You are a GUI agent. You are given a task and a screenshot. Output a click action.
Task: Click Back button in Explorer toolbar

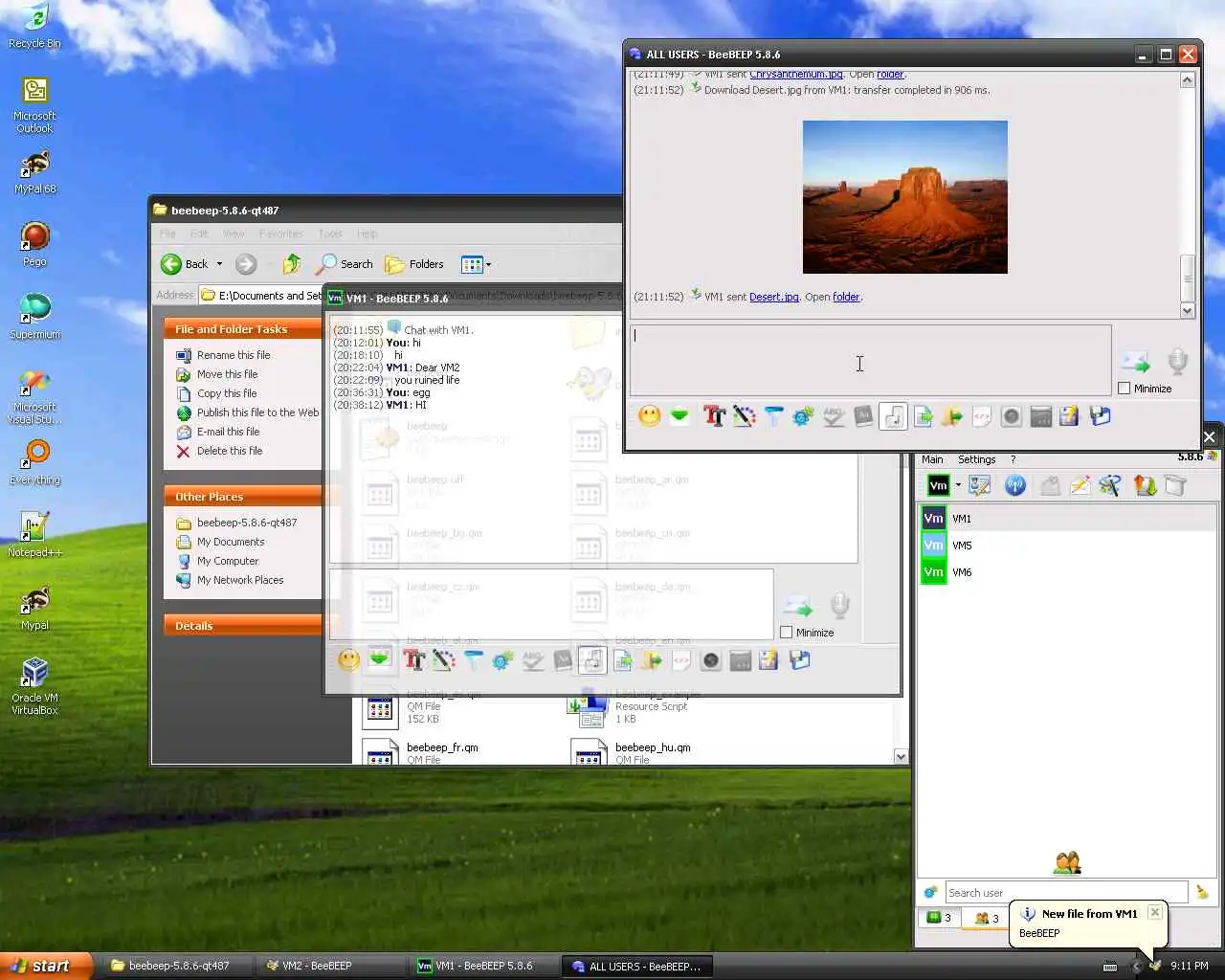185,264
